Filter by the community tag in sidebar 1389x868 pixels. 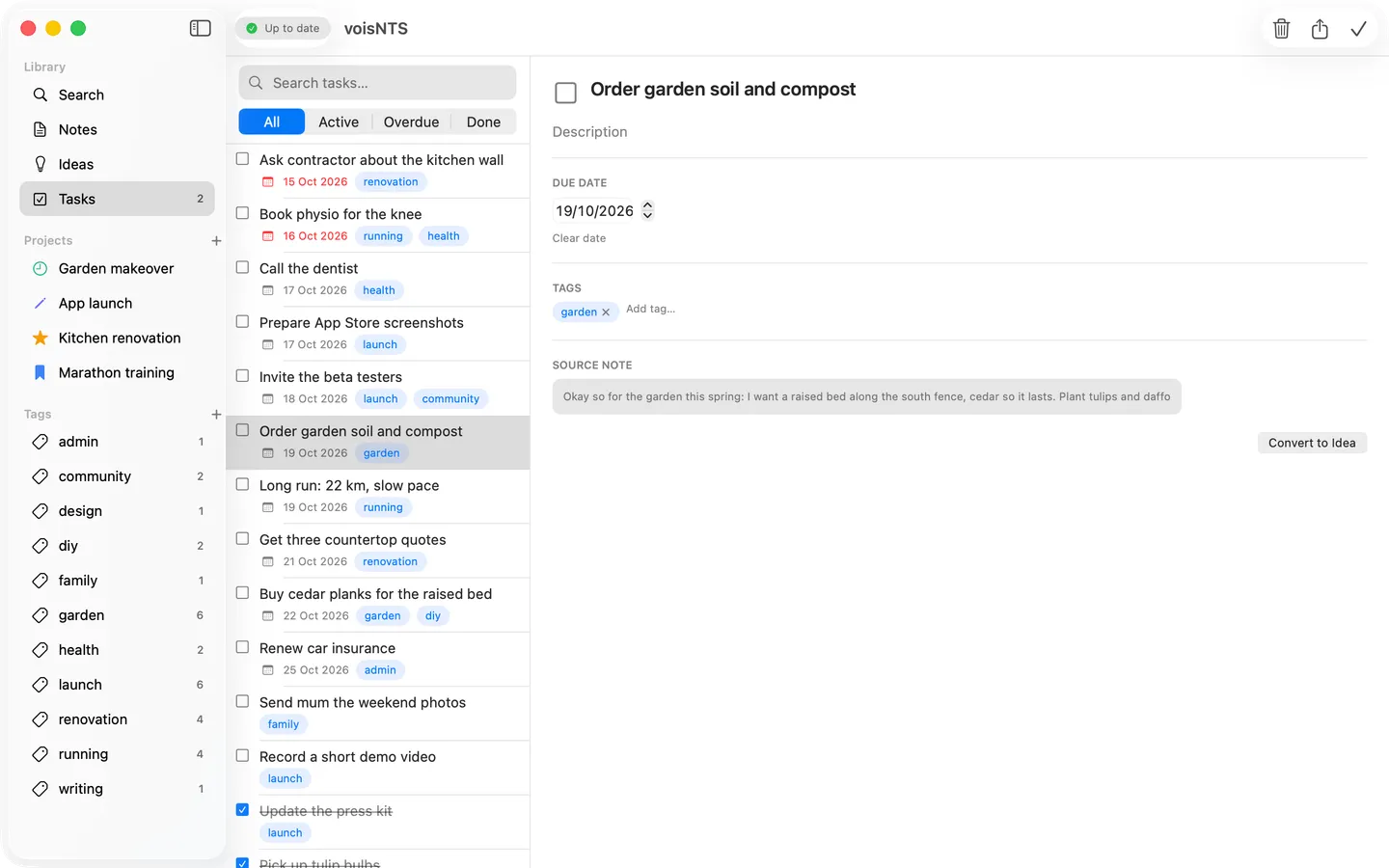[x=117, y=476]
